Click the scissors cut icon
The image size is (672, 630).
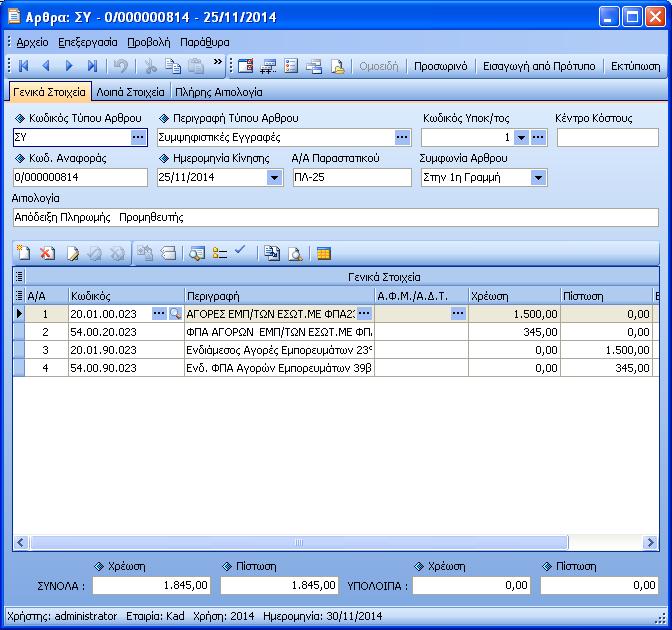coord(150,66)
